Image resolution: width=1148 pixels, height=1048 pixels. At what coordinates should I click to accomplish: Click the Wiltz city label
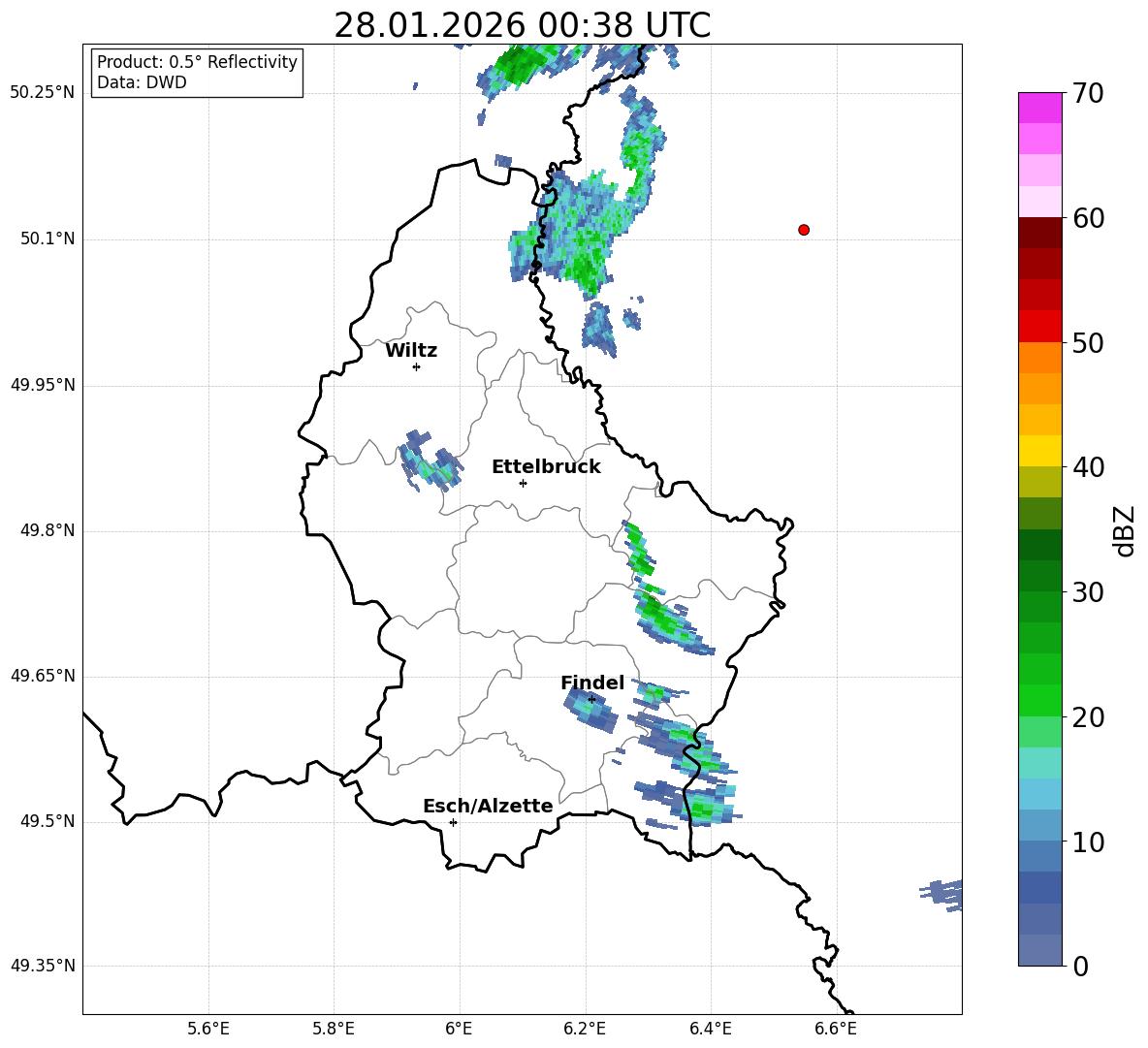point(411,351)
